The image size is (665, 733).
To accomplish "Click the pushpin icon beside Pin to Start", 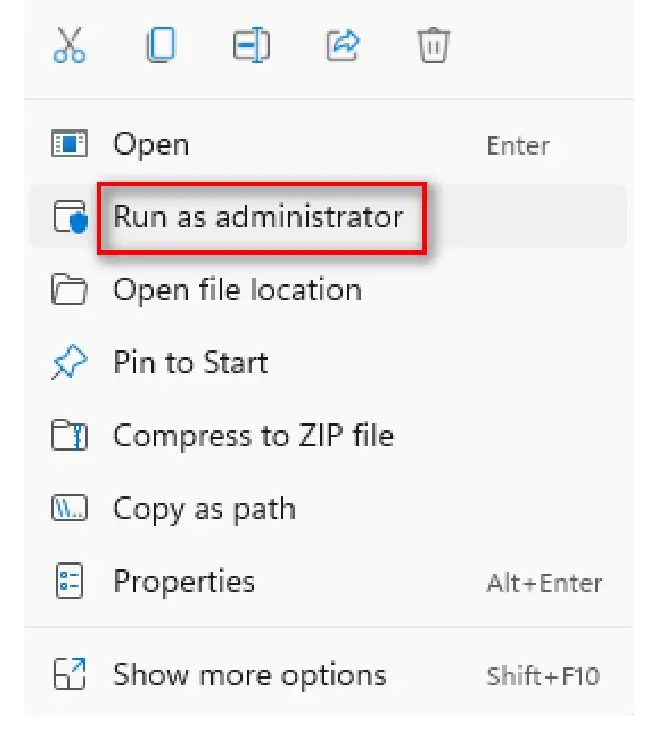I will (x=70, y=363).
